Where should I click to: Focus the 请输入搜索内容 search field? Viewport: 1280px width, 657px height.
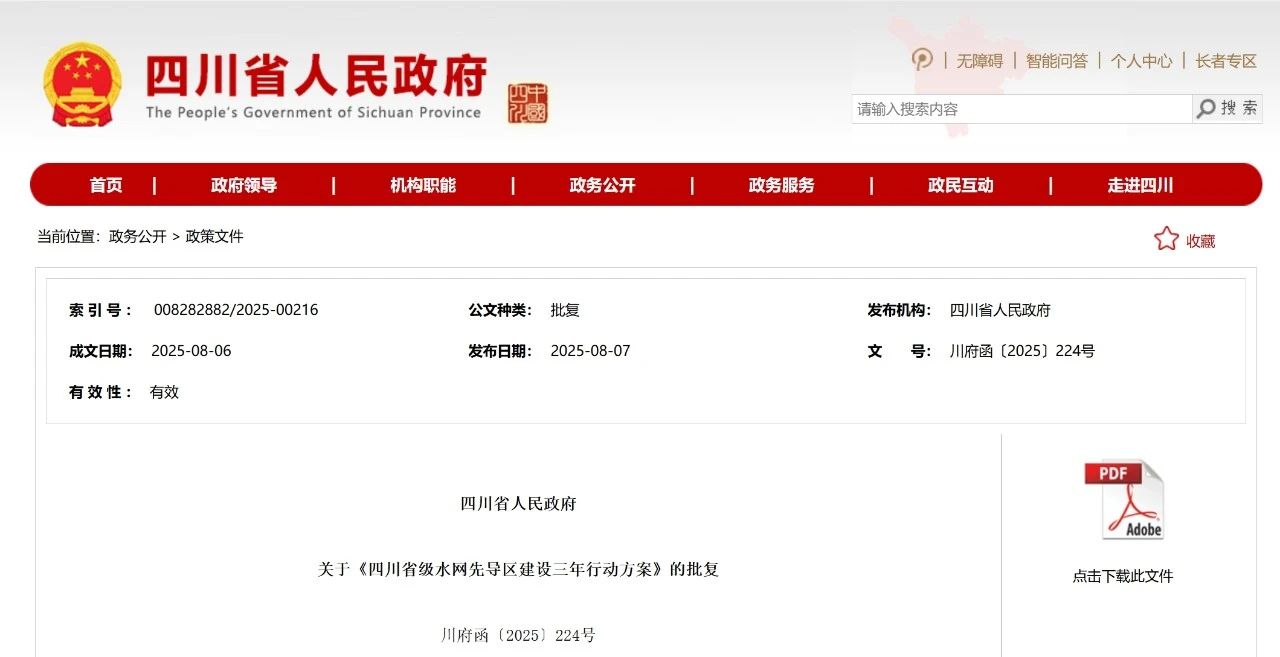click(1020, 109)
